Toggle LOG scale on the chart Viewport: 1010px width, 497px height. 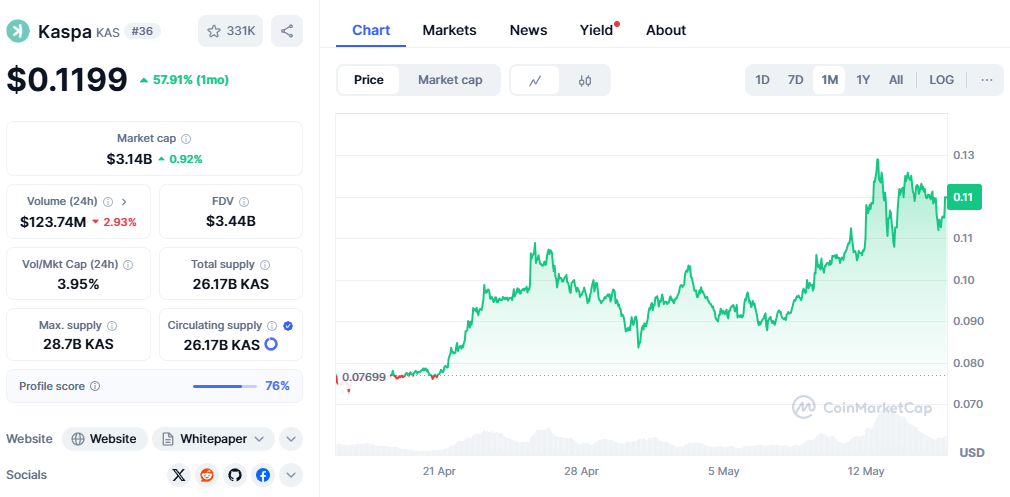(x=942, y=80)
